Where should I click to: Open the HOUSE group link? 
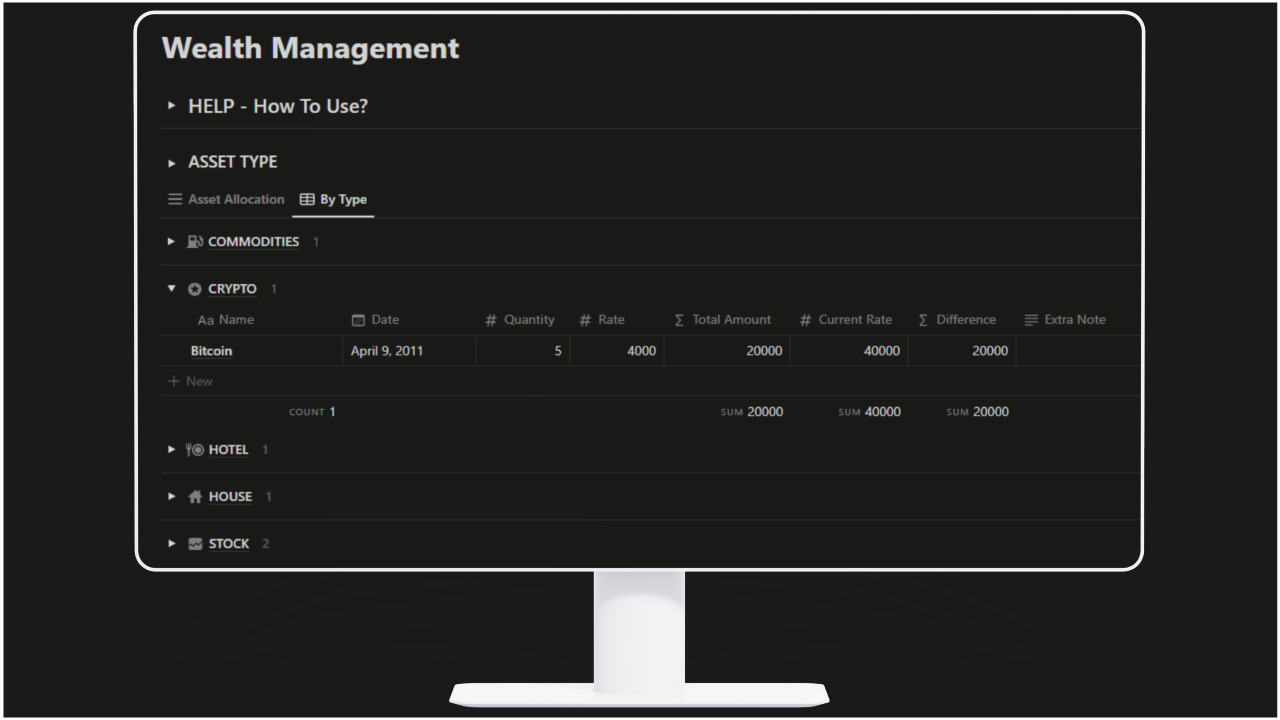click(230, 497)
